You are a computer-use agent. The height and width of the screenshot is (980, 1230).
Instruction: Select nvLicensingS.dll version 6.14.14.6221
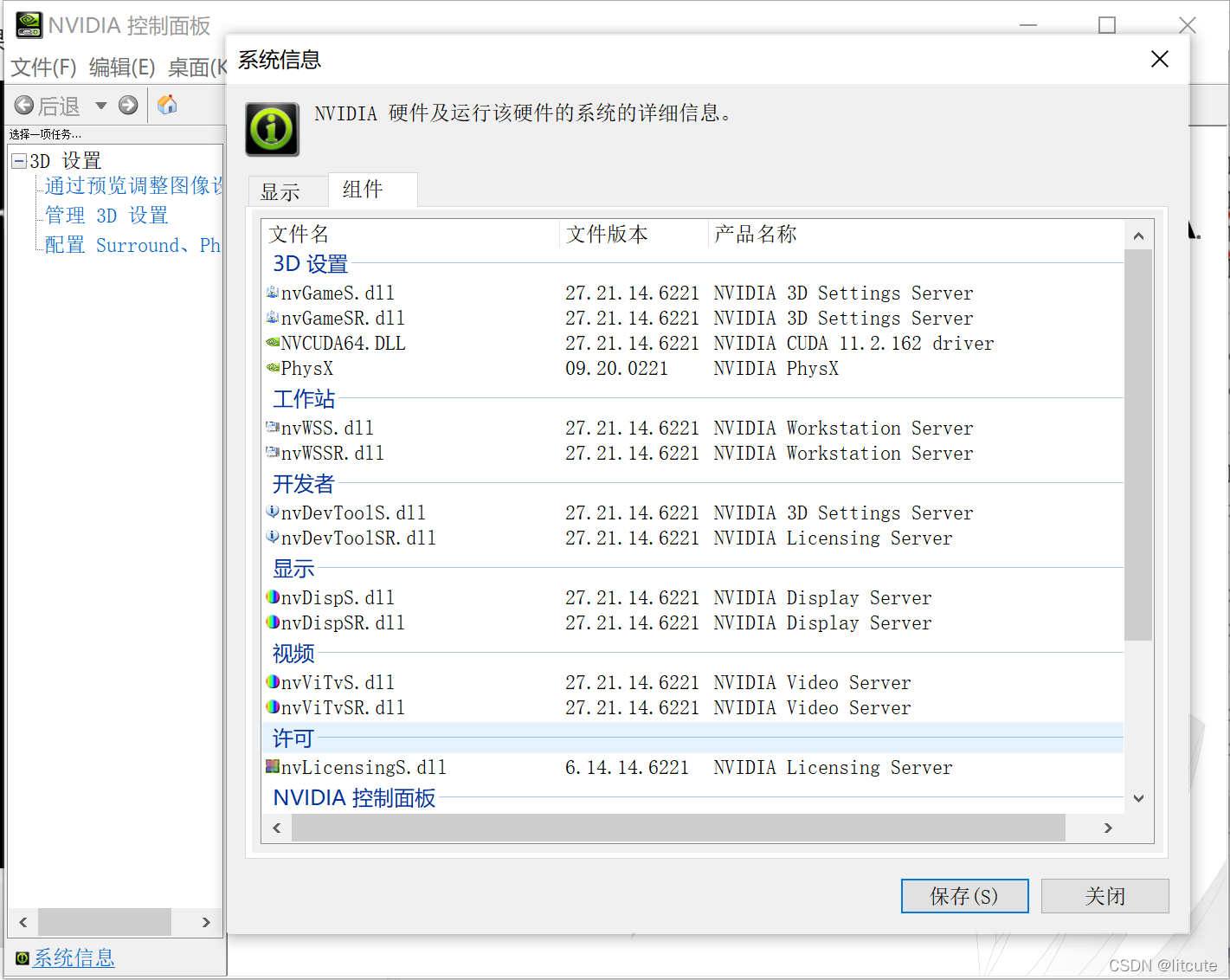pos(627,768)
